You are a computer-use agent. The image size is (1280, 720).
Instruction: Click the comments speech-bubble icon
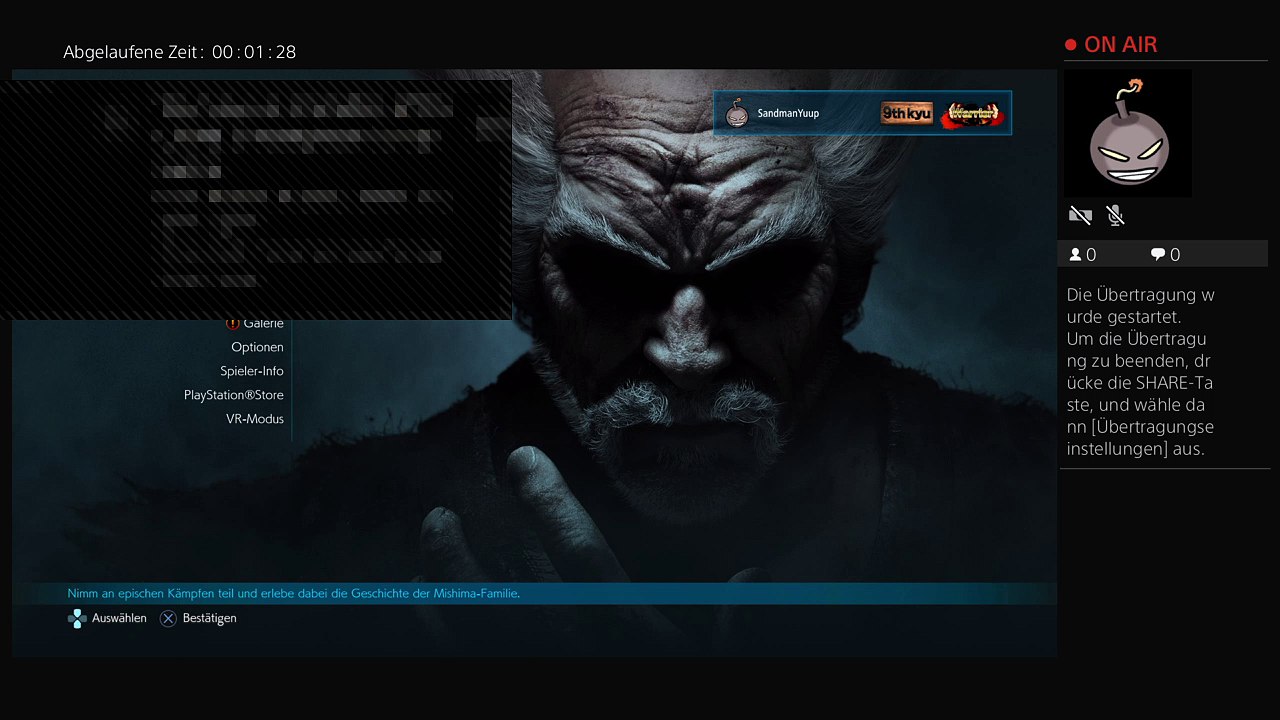pos(1158,255)
